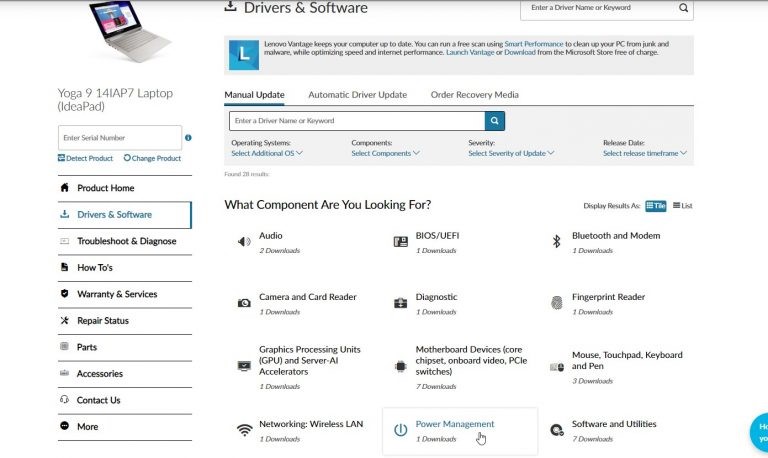Image resolution: width=768 pixels, height=458 pixels.
Task: Click the Enter Serial Number field
Action: (x=119, y=138)
